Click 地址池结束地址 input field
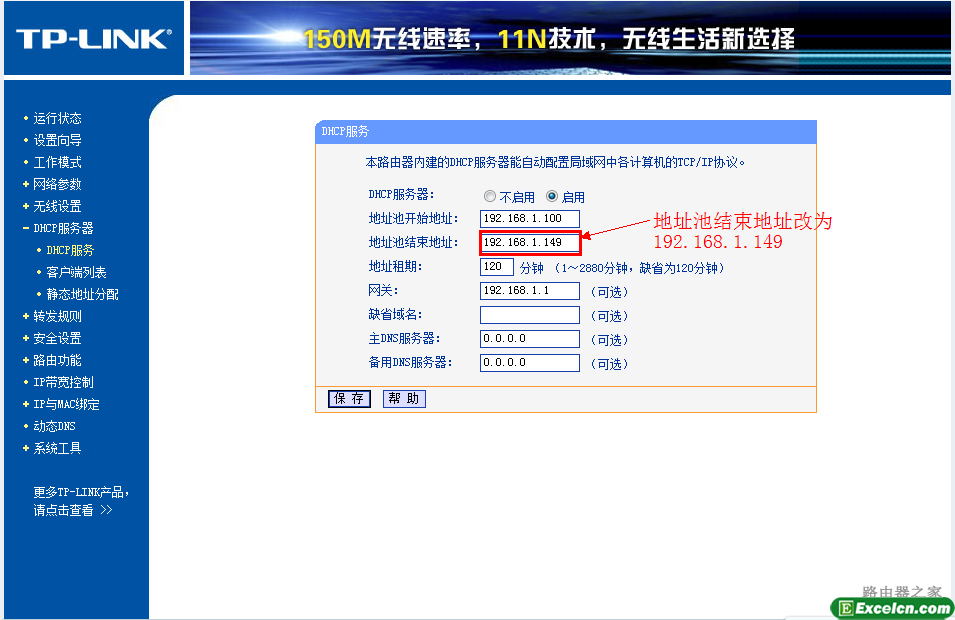 [x=530, y=242]
